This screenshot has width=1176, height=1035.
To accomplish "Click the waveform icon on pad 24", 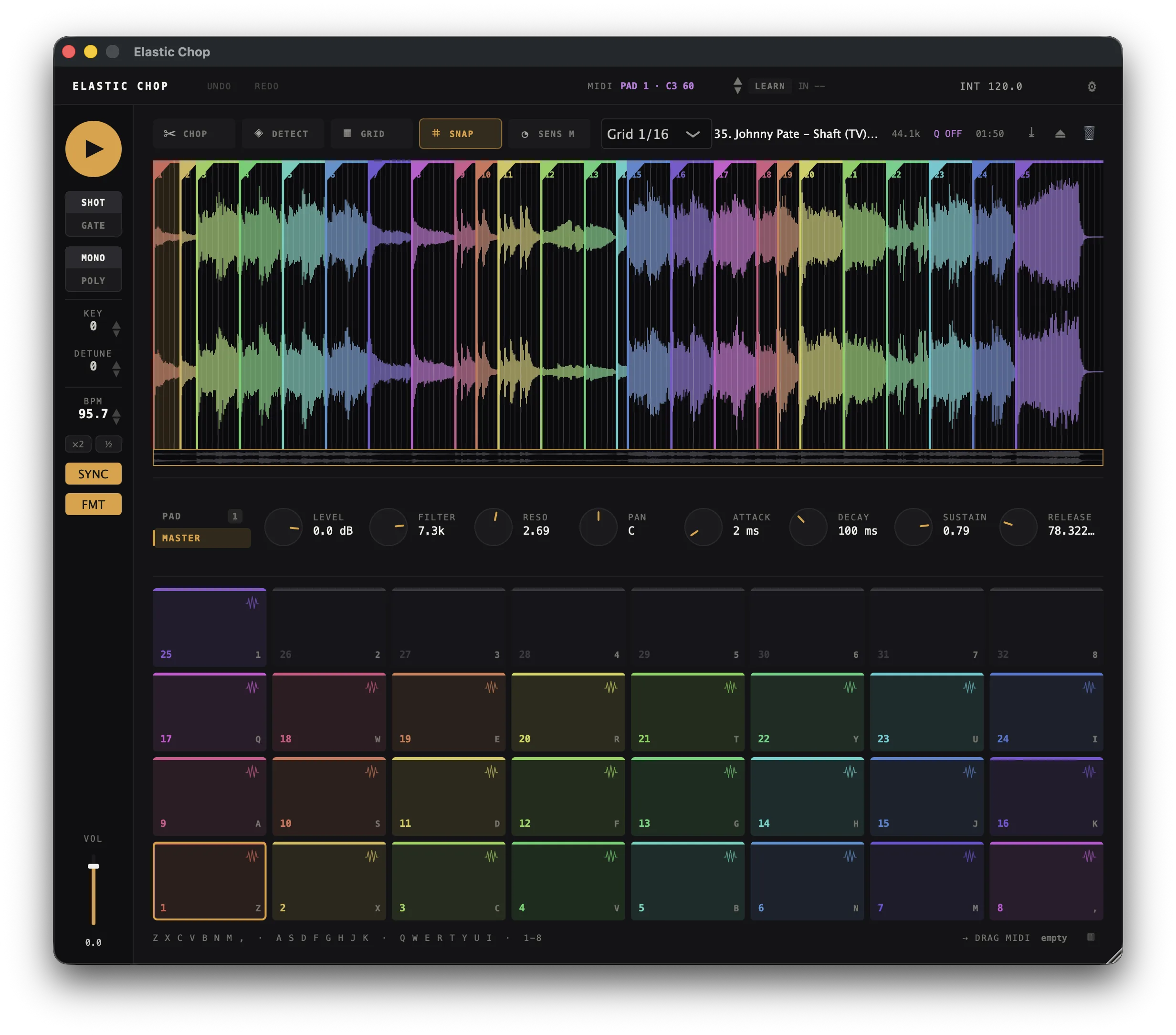I will coord(1089,687).
